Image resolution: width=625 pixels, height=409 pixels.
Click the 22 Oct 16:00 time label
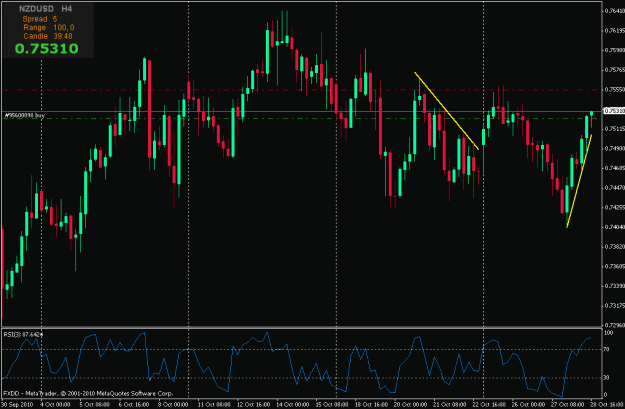tap(489, 405)
